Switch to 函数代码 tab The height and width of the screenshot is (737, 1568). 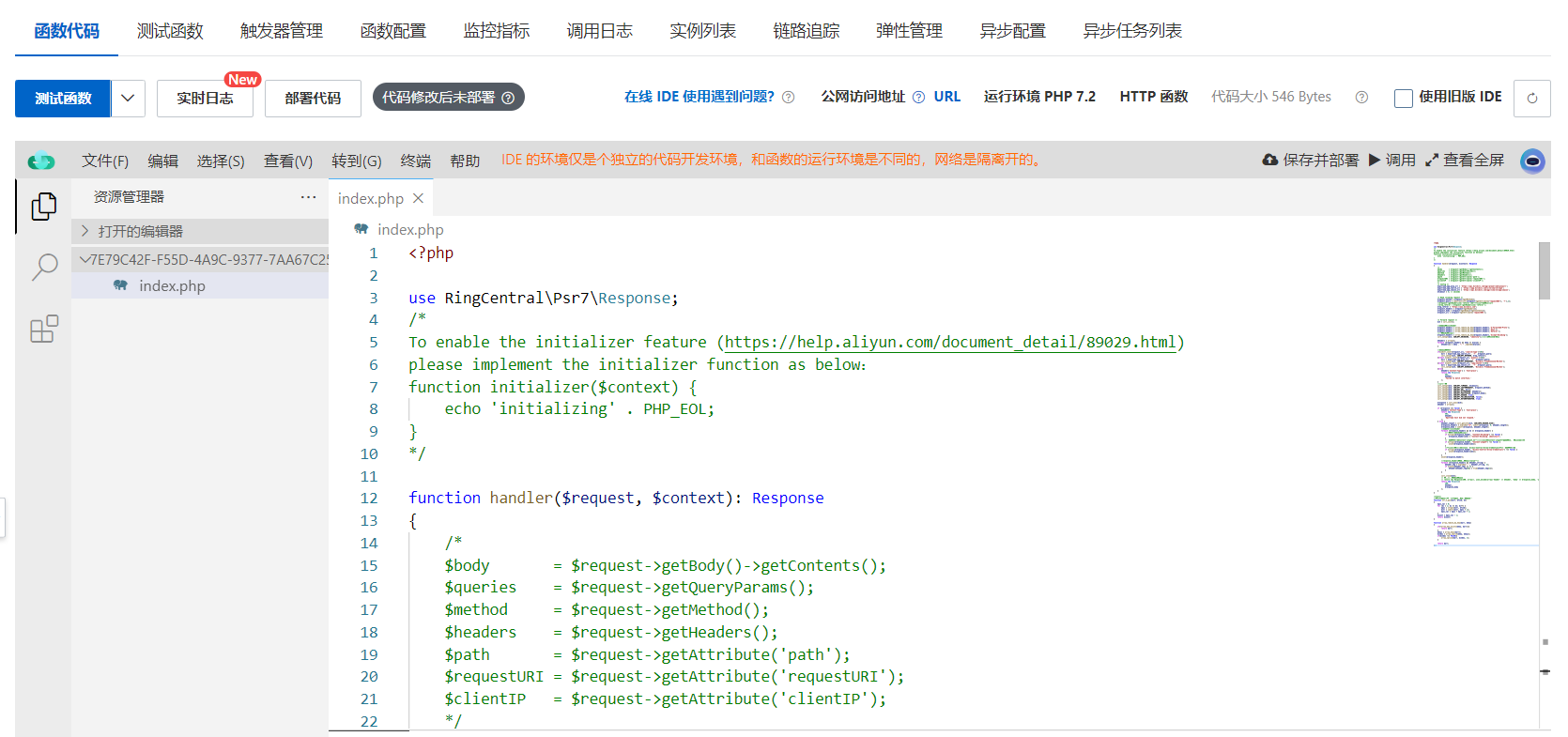(x=67, y=31)
